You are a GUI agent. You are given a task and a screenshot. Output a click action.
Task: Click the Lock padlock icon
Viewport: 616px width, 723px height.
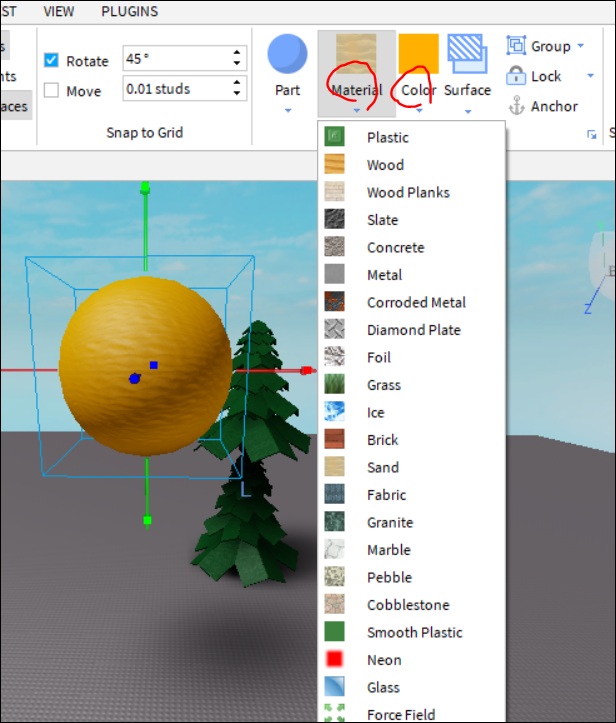click(x=516, y=76)
